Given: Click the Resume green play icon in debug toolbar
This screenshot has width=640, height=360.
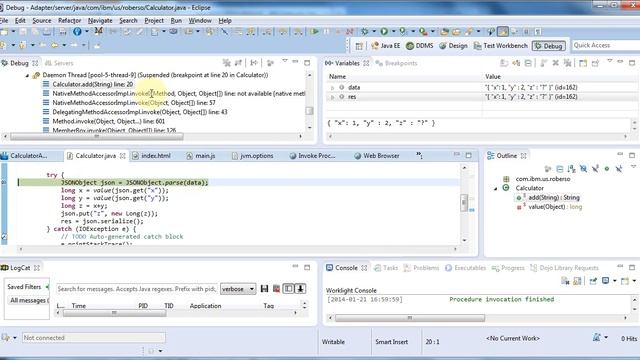Looking at the screenshot, I should pyautogui.click(x=314, y=31).
